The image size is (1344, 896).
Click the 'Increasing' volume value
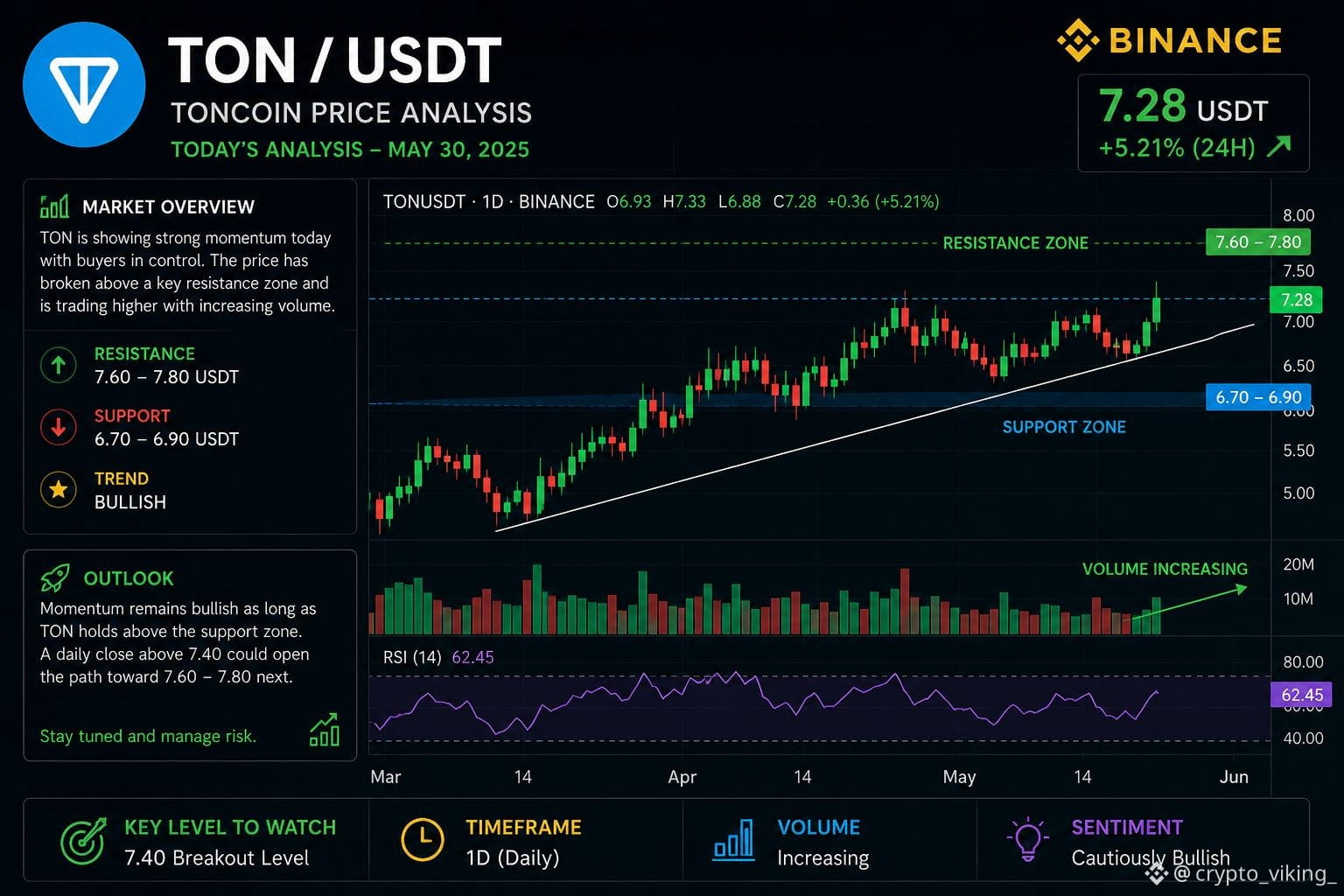coord(822,858)
